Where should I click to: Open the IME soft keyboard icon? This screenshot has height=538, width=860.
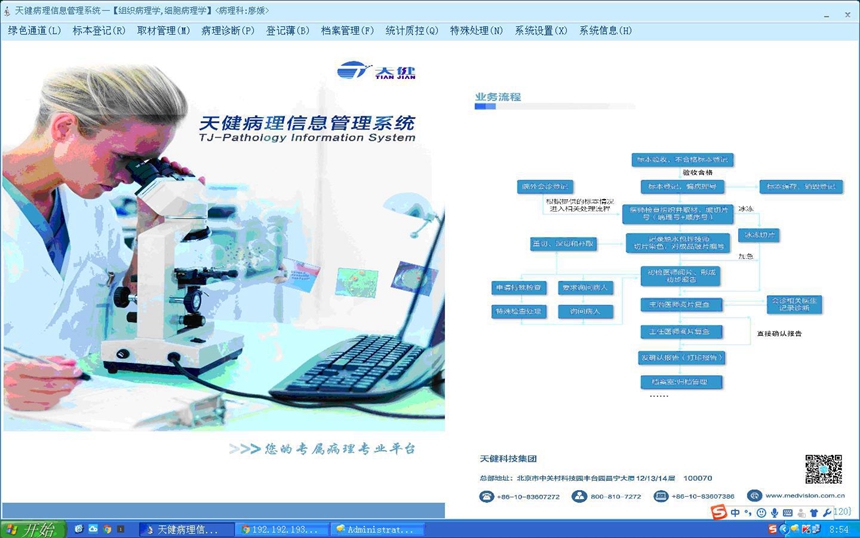788,513
